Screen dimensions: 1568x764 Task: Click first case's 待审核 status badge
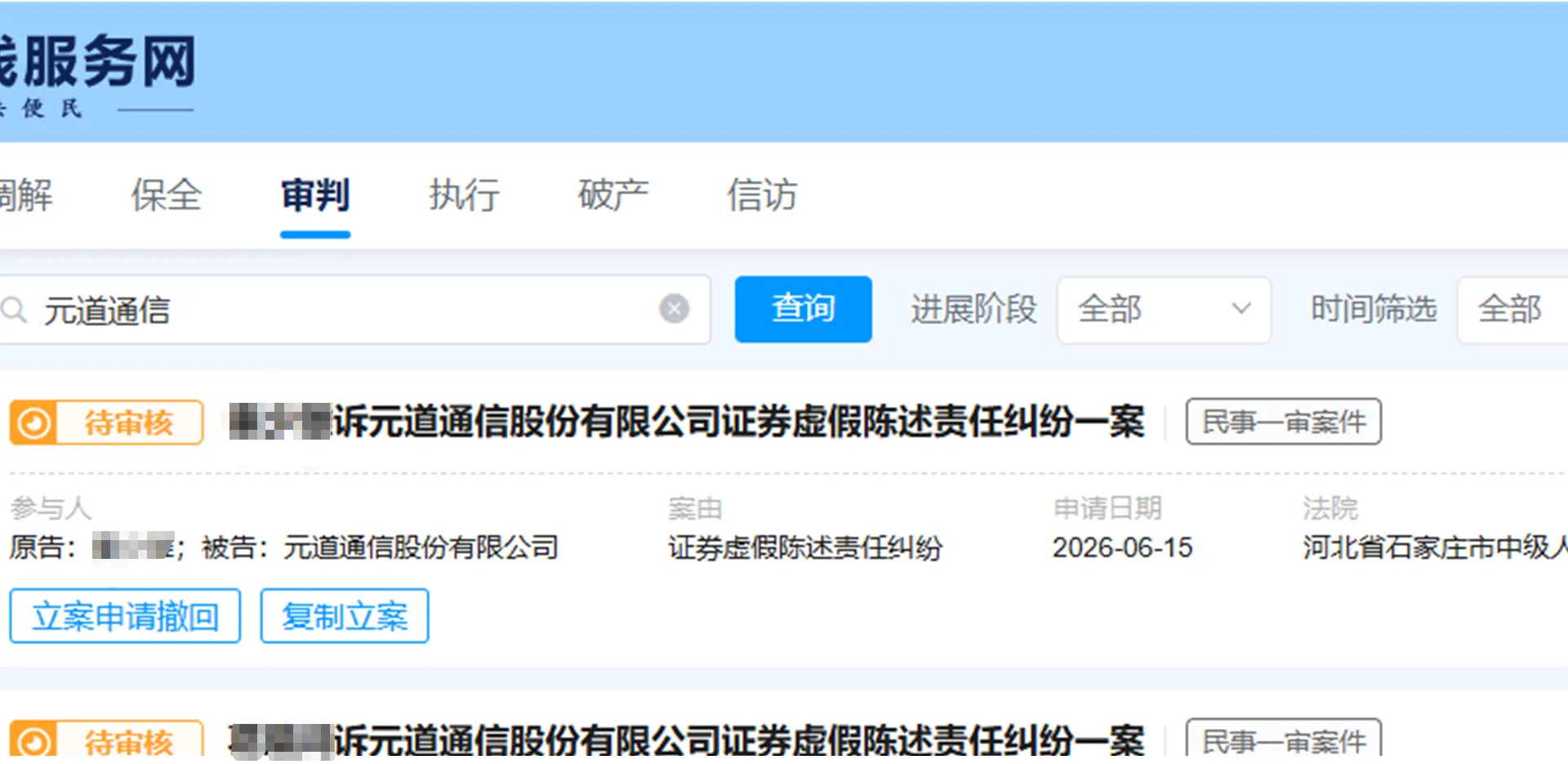(106, 422)
